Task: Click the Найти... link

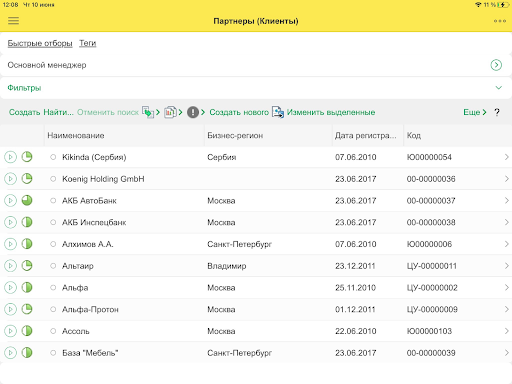Action: [x=58, y=112]
